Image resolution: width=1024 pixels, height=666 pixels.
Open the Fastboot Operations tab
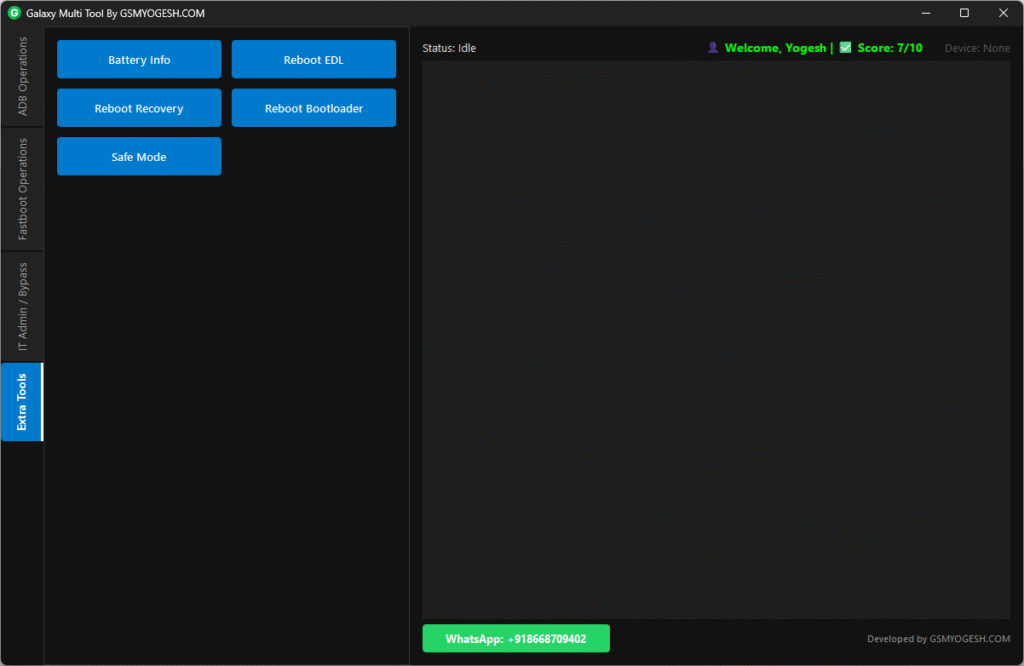(x=22, y=189)
